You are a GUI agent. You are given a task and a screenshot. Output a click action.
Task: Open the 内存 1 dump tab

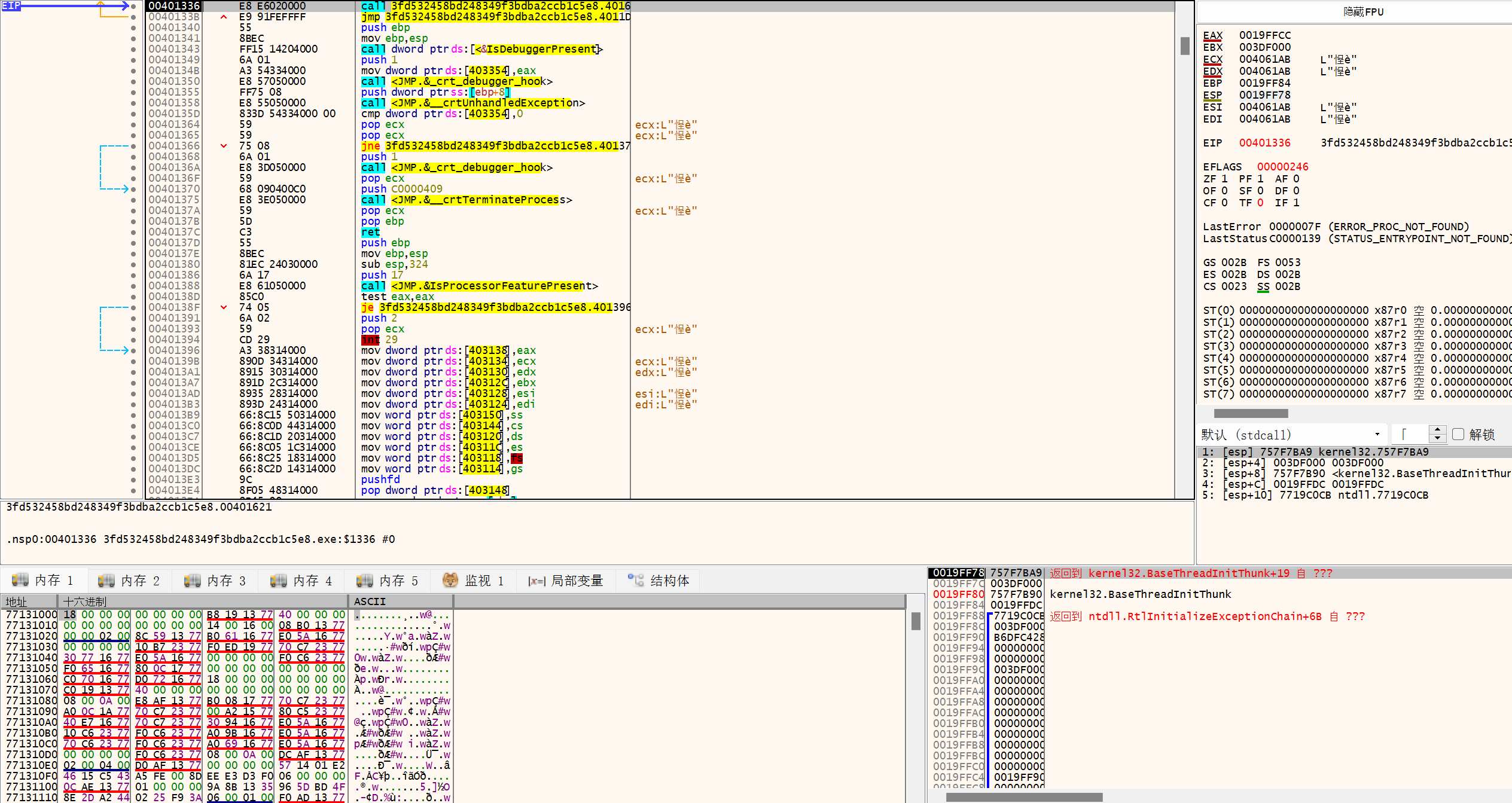tap(44, 580)
